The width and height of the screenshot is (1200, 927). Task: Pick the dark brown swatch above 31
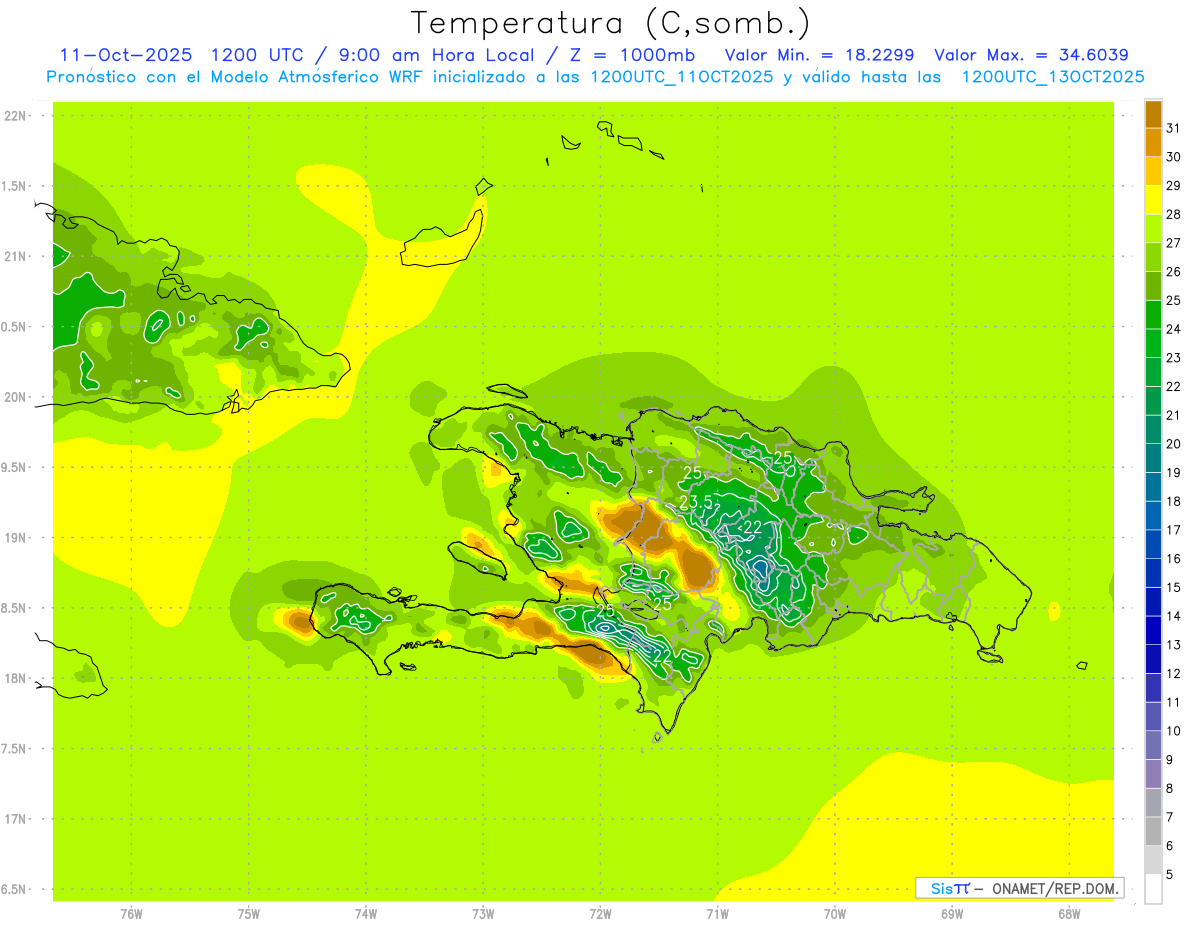[x=1153, y=114]
